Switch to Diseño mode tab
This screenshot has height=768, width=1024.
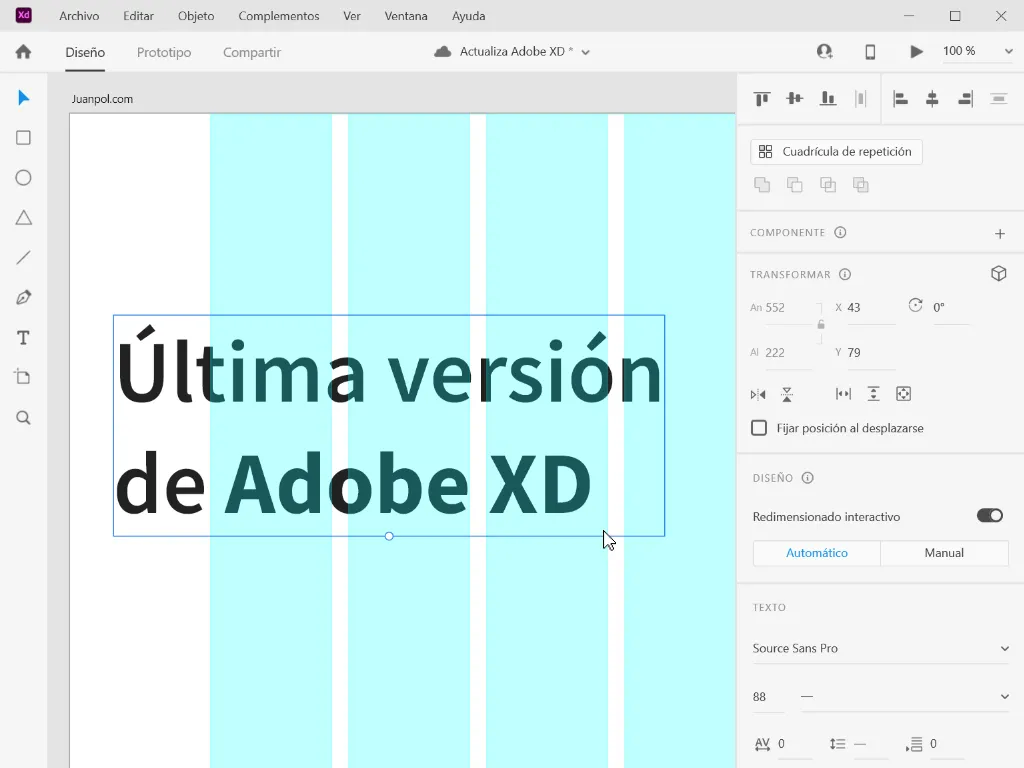pyautogui.click(x=85, y=52)
